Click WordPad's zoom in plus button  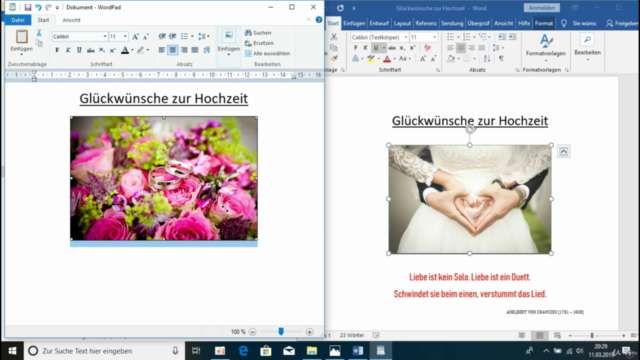[x=310, y=332]
